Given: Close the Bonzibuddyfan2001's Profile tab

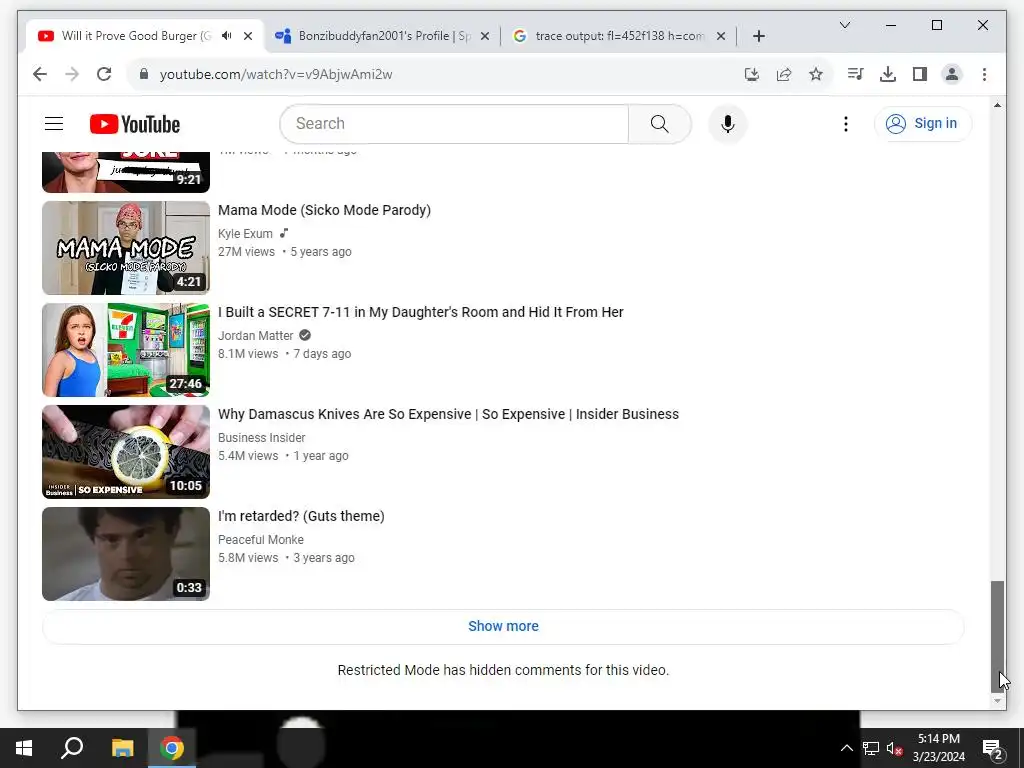Looking at the screenshot, I should point(485,36).
